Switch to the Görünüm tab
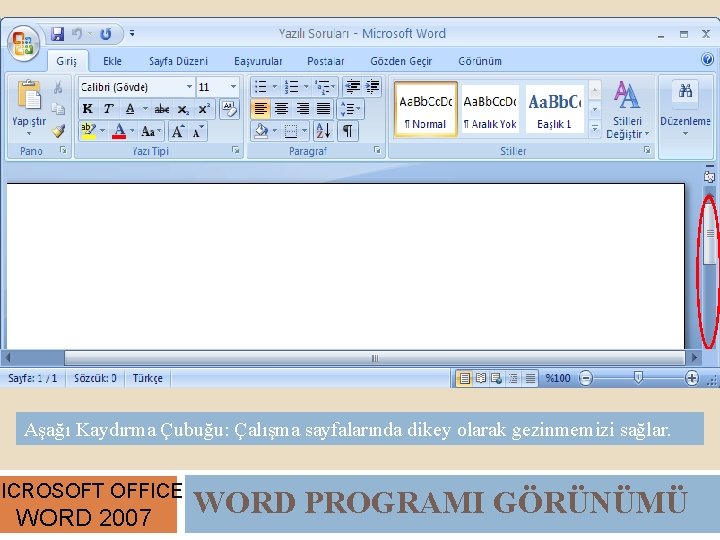This screenshot has height=540, width=720. coord(480,61)
